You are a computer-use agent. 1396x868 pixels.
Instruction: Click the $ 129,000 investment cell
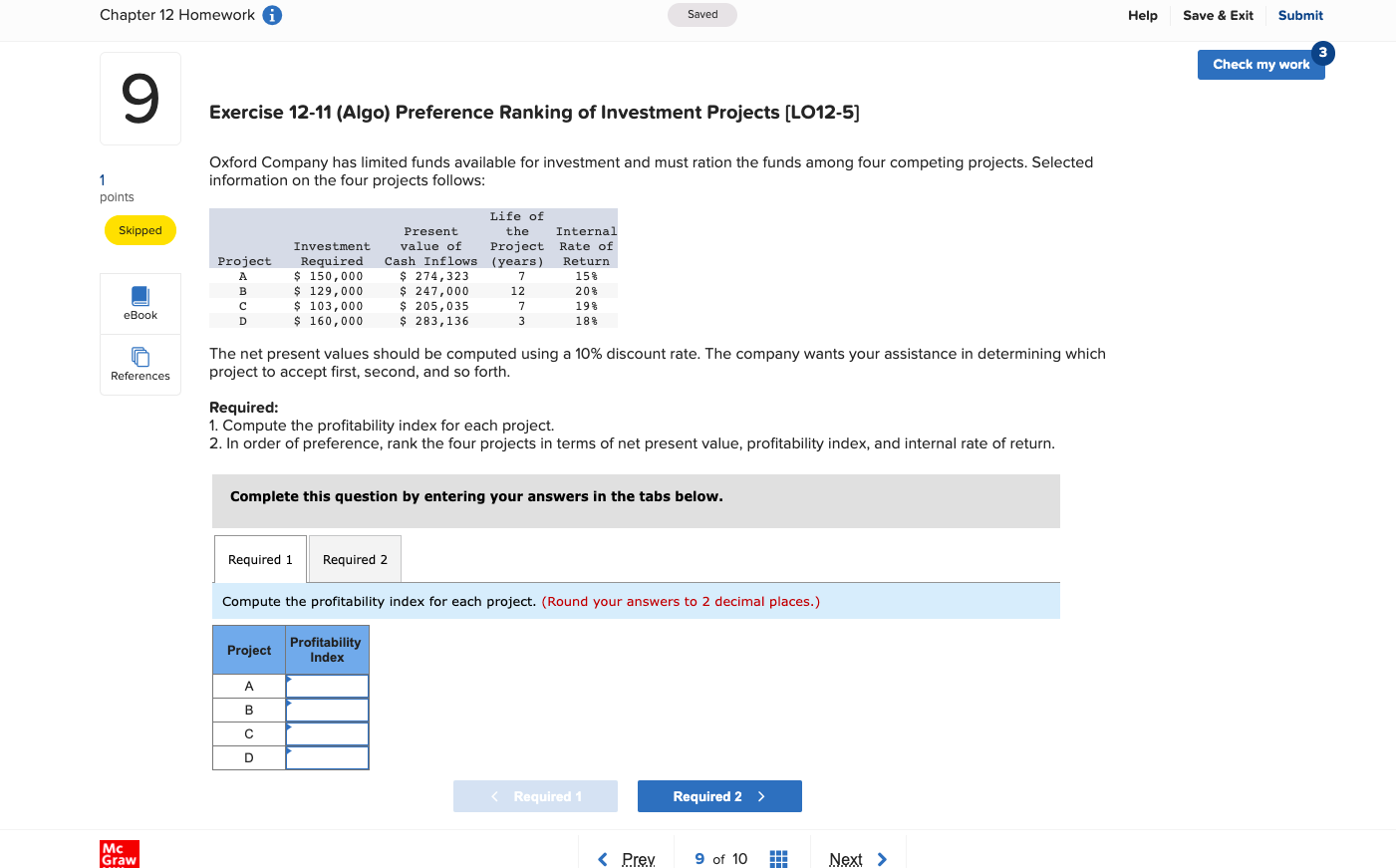pyautogui.click(x=328, y=291)
